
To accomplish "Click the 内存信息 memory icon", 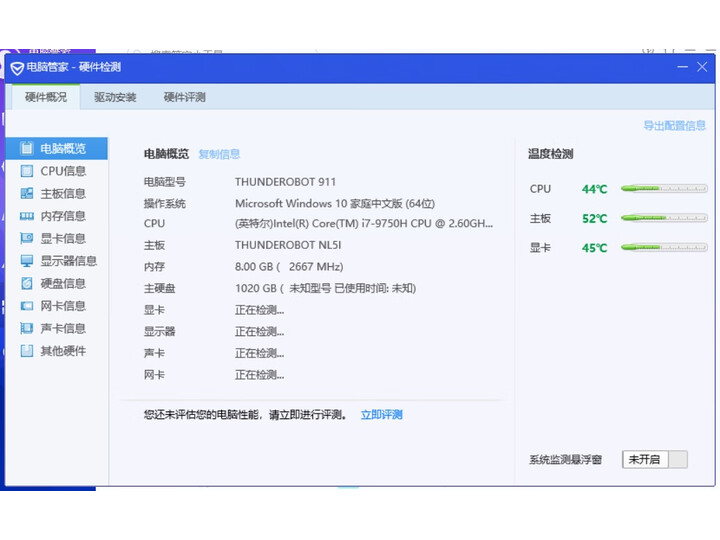I will pos(27,216).
